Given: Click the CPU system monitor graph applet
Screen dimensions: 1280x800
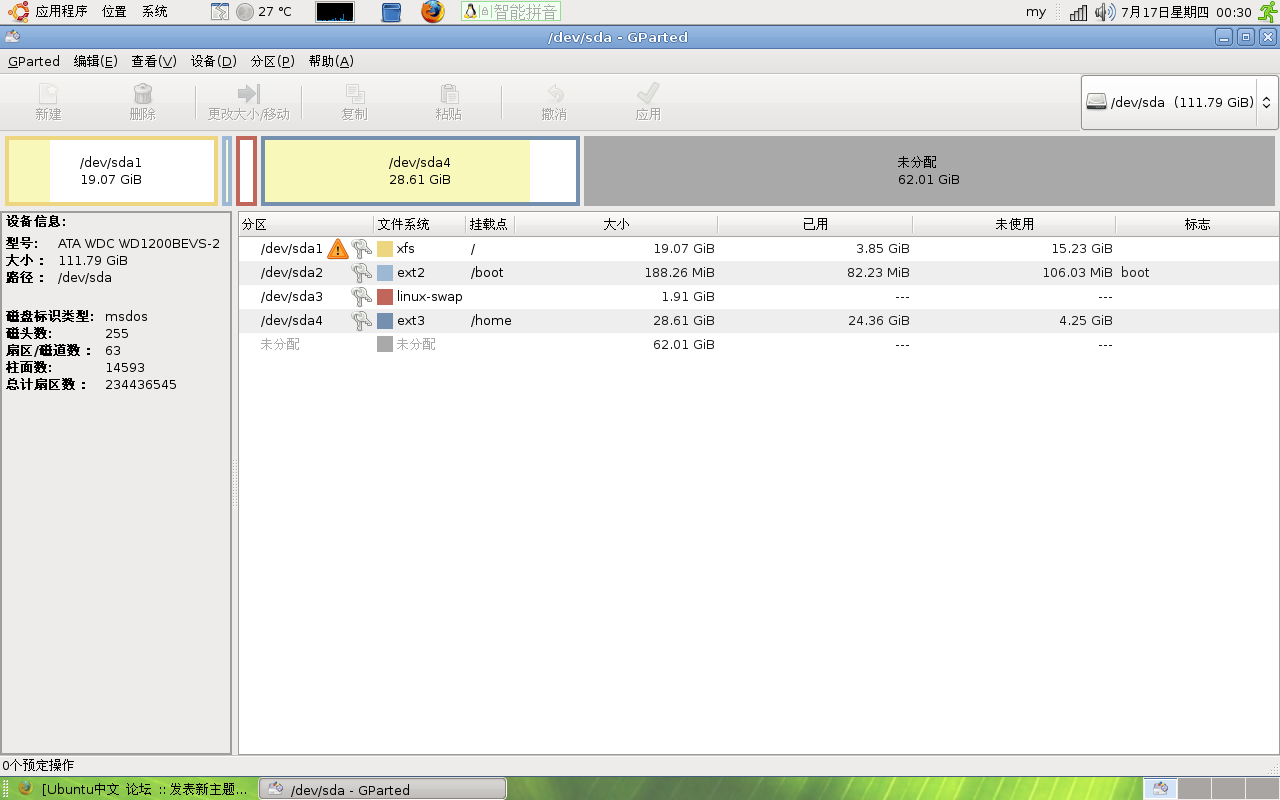Looking at the screenshot, I should pos(335,12).
